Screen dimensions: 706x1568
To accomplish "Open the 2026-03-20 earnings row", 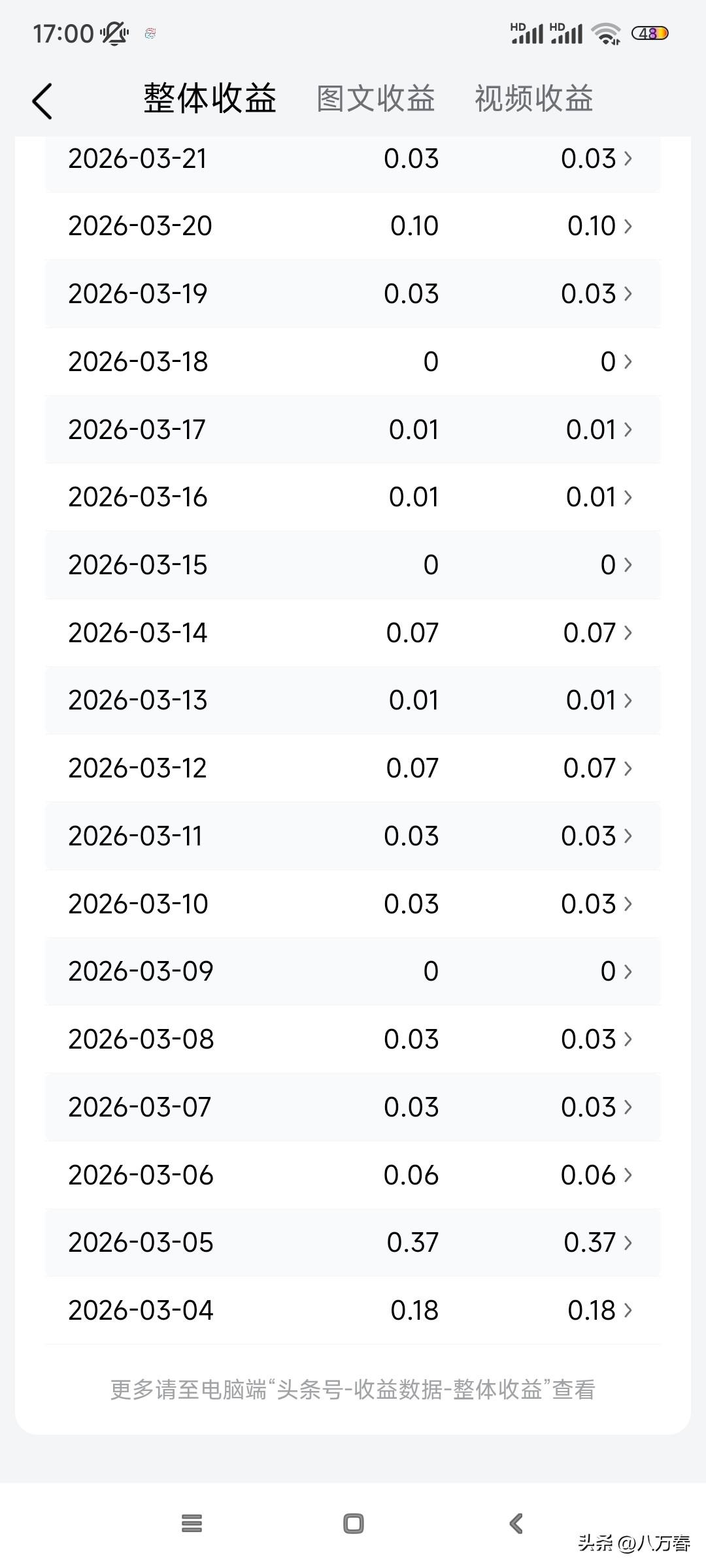I will point(353,226).
